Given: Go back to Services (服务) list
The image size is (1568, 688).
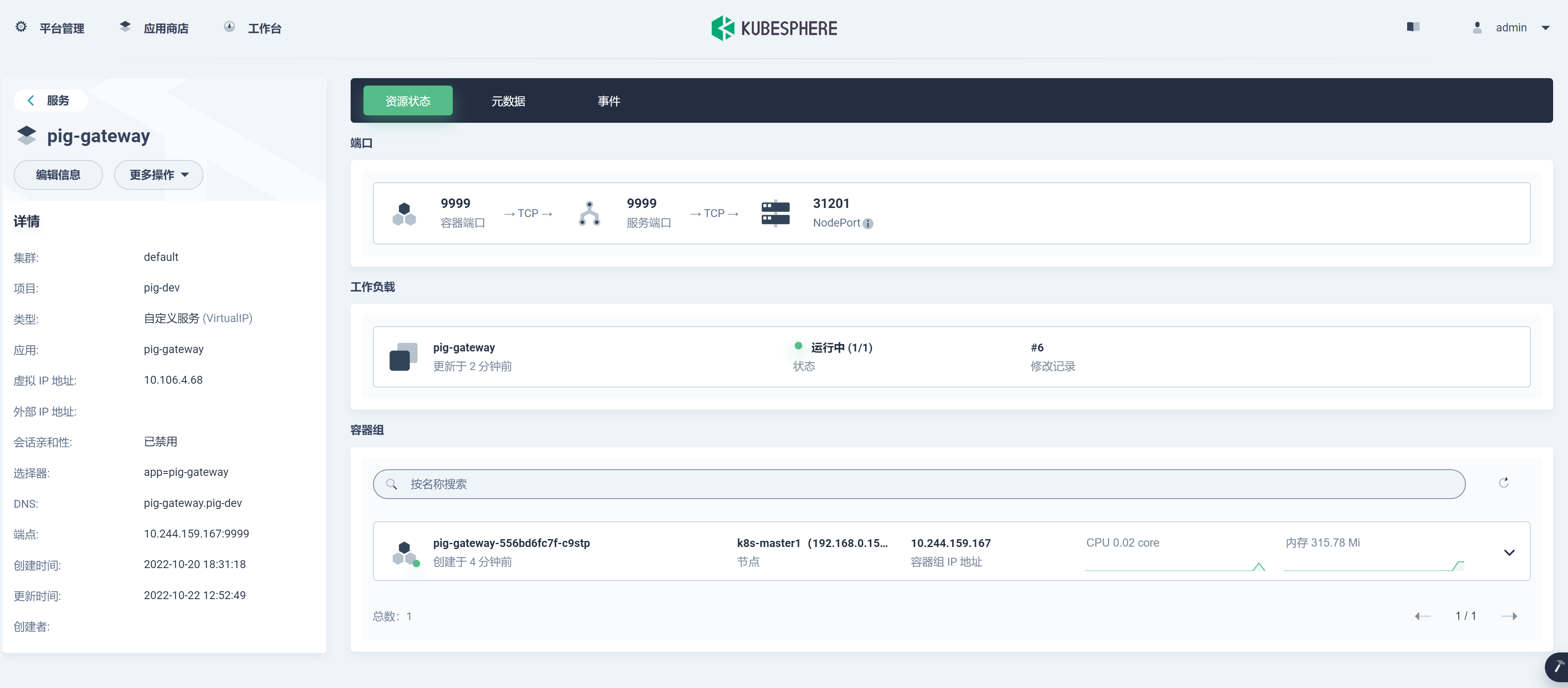Looking at the screenshot, I should [50, 100].
